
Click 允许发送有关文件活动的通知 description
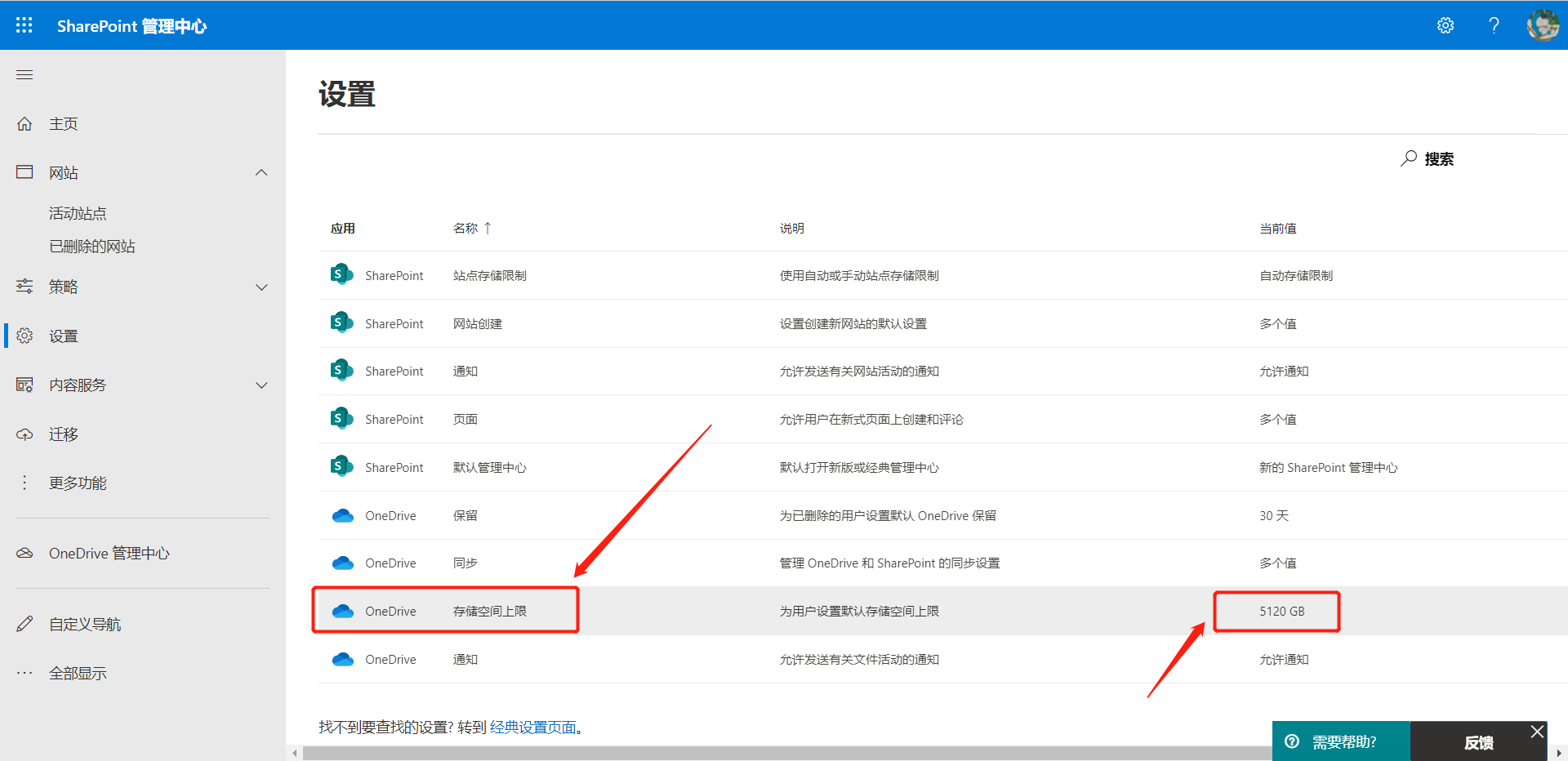[x=859, y=660]
